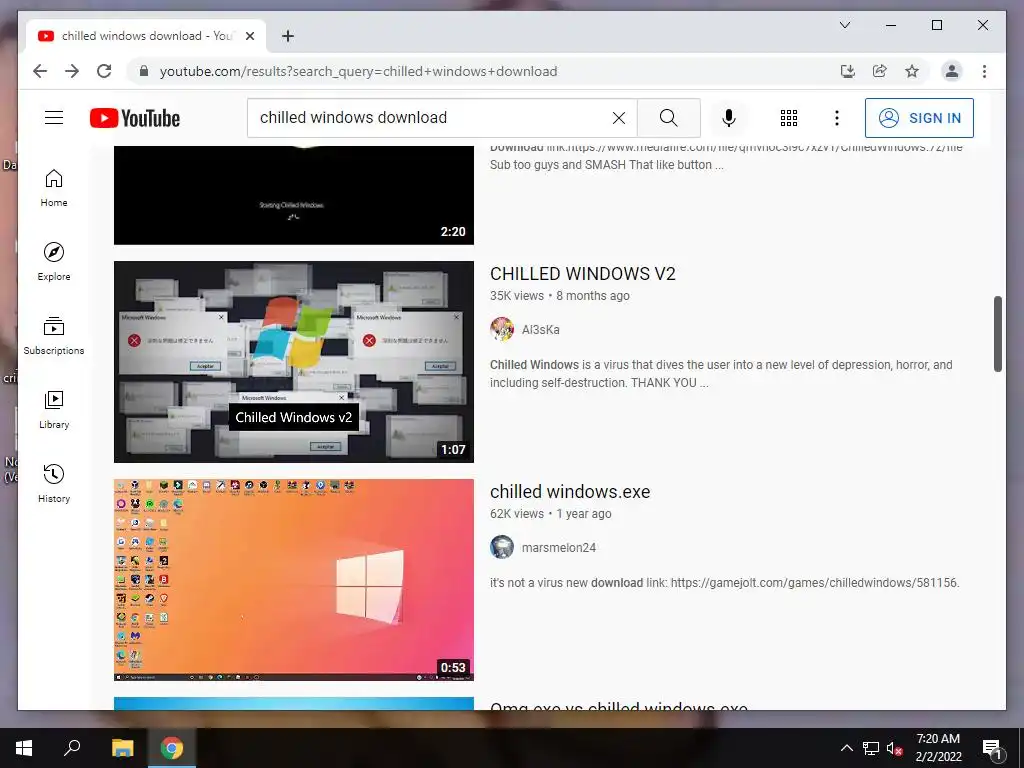The height and width of the screenshot is (768, 1024).
Task: Bookmark this page with the star
Action: (x=912, y=71)
